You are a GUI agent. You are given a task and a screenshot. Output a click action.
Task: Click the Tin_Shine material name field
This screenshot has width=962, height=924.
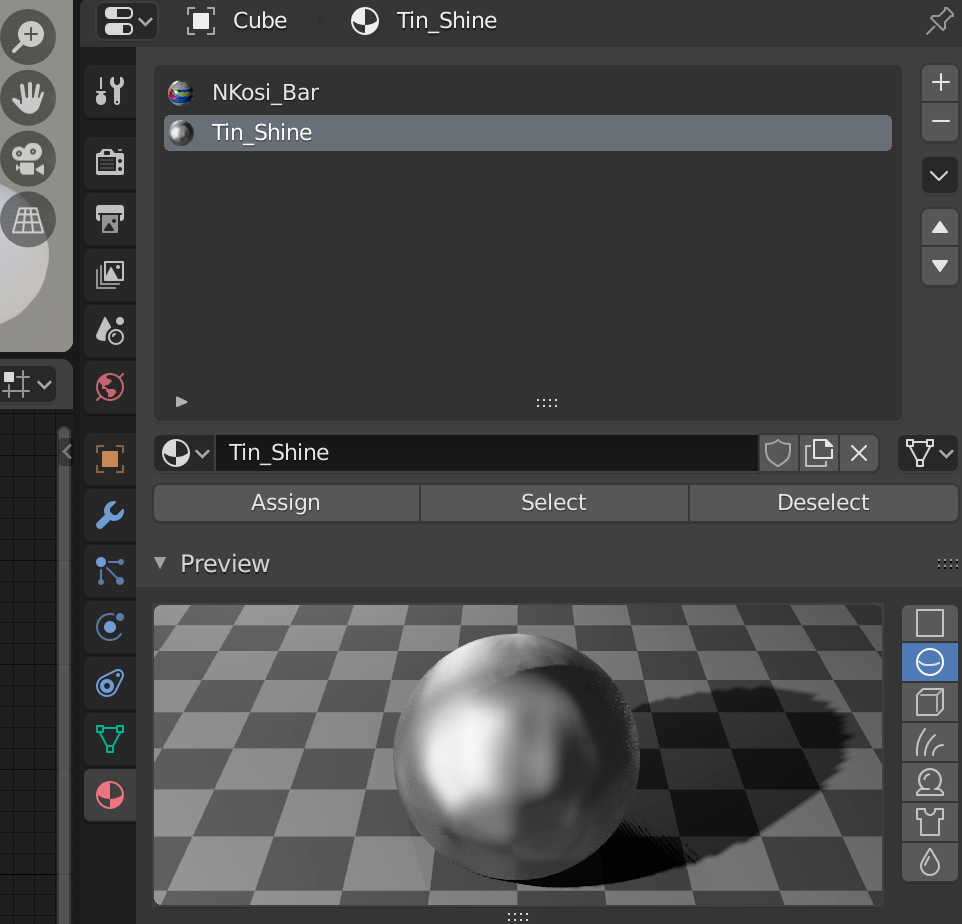pos(487,453)
